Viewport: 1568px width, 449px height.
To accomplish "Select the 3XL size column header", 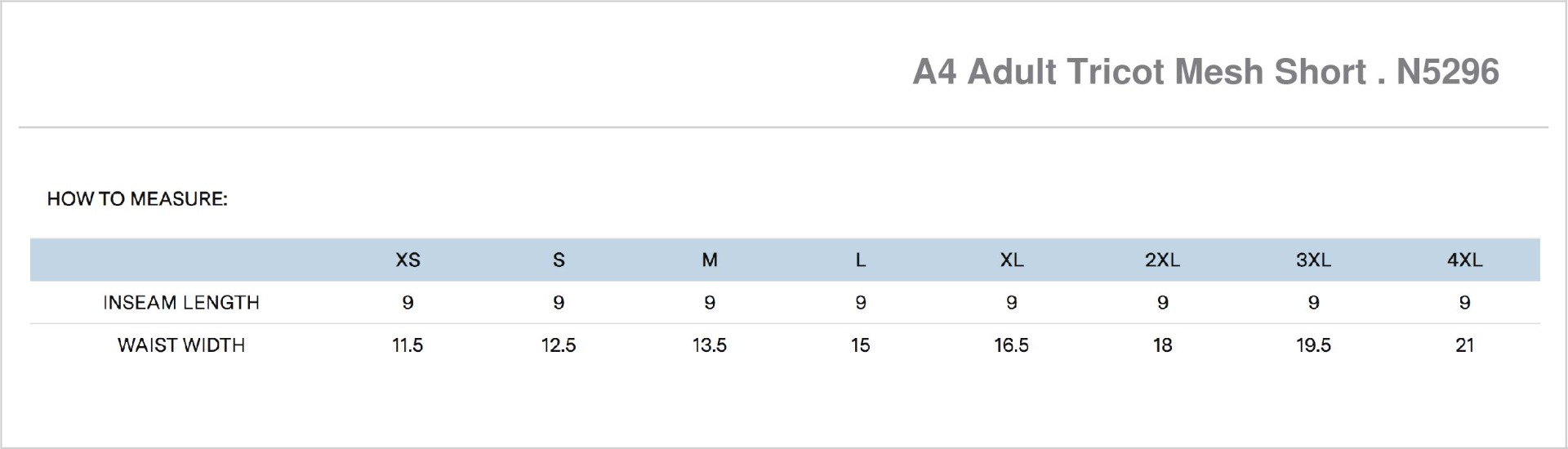I will pos(1313,260).
